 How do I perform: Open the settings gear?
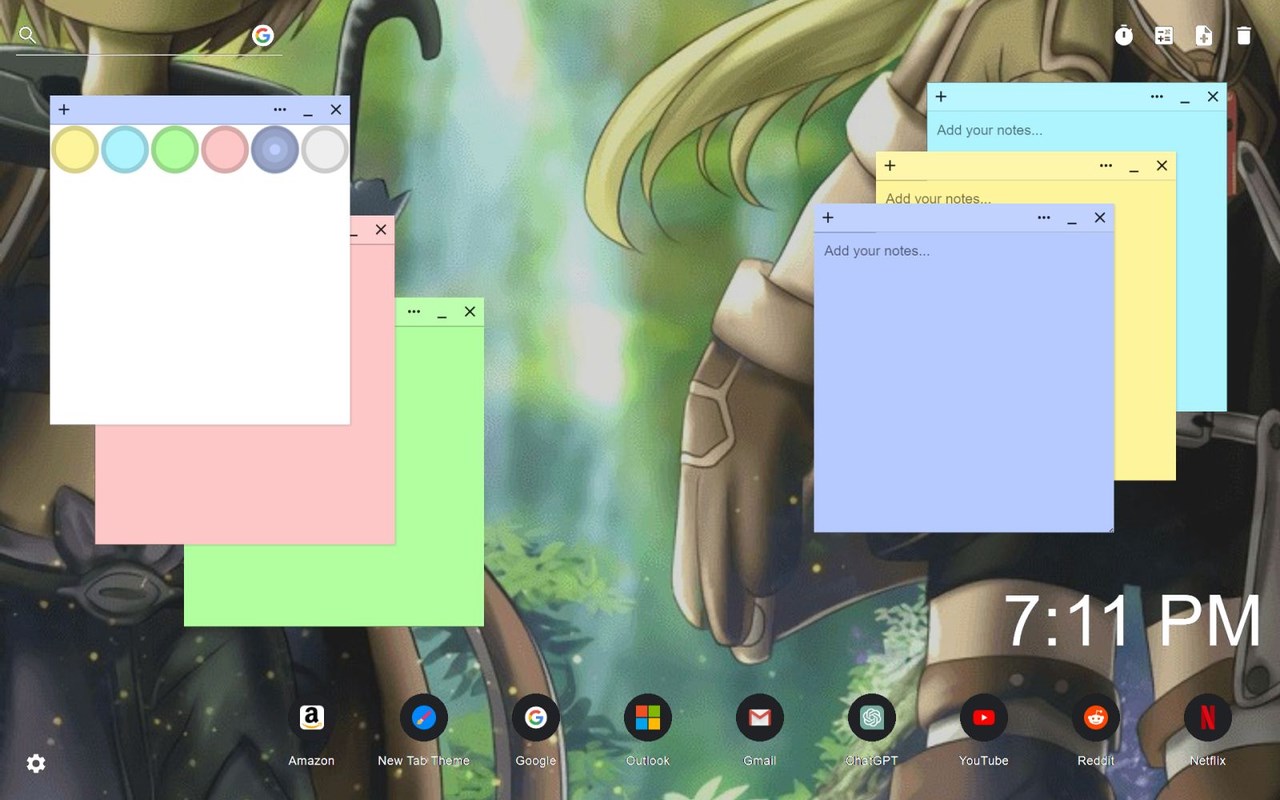coord(36,764)
